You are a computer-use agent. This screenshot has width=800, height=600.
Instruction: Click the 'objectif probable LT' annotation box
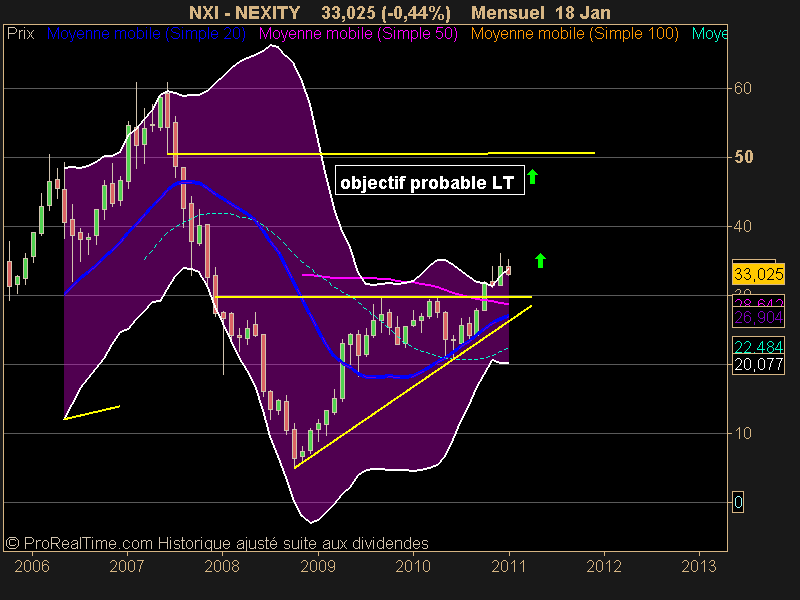[x=429, y=180]
